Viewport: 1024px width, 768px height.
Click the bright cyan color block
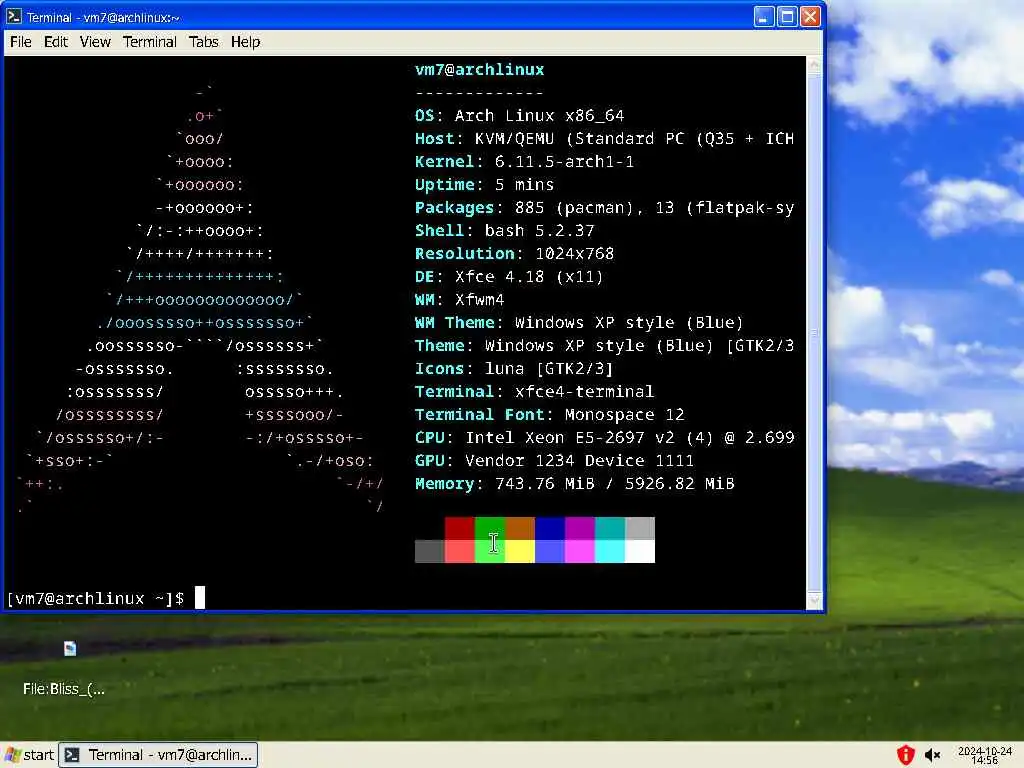(x=610, y=551)
